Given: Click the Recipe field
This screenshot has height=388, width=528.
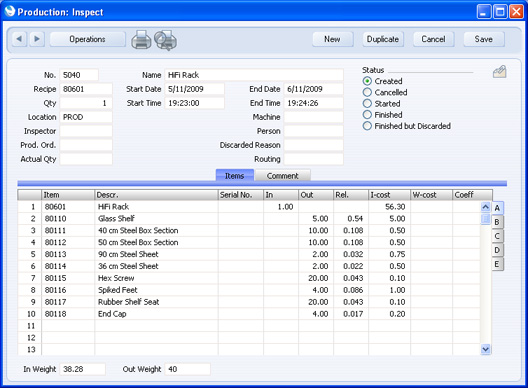Looking at the screenshot, I should (86, 89).
